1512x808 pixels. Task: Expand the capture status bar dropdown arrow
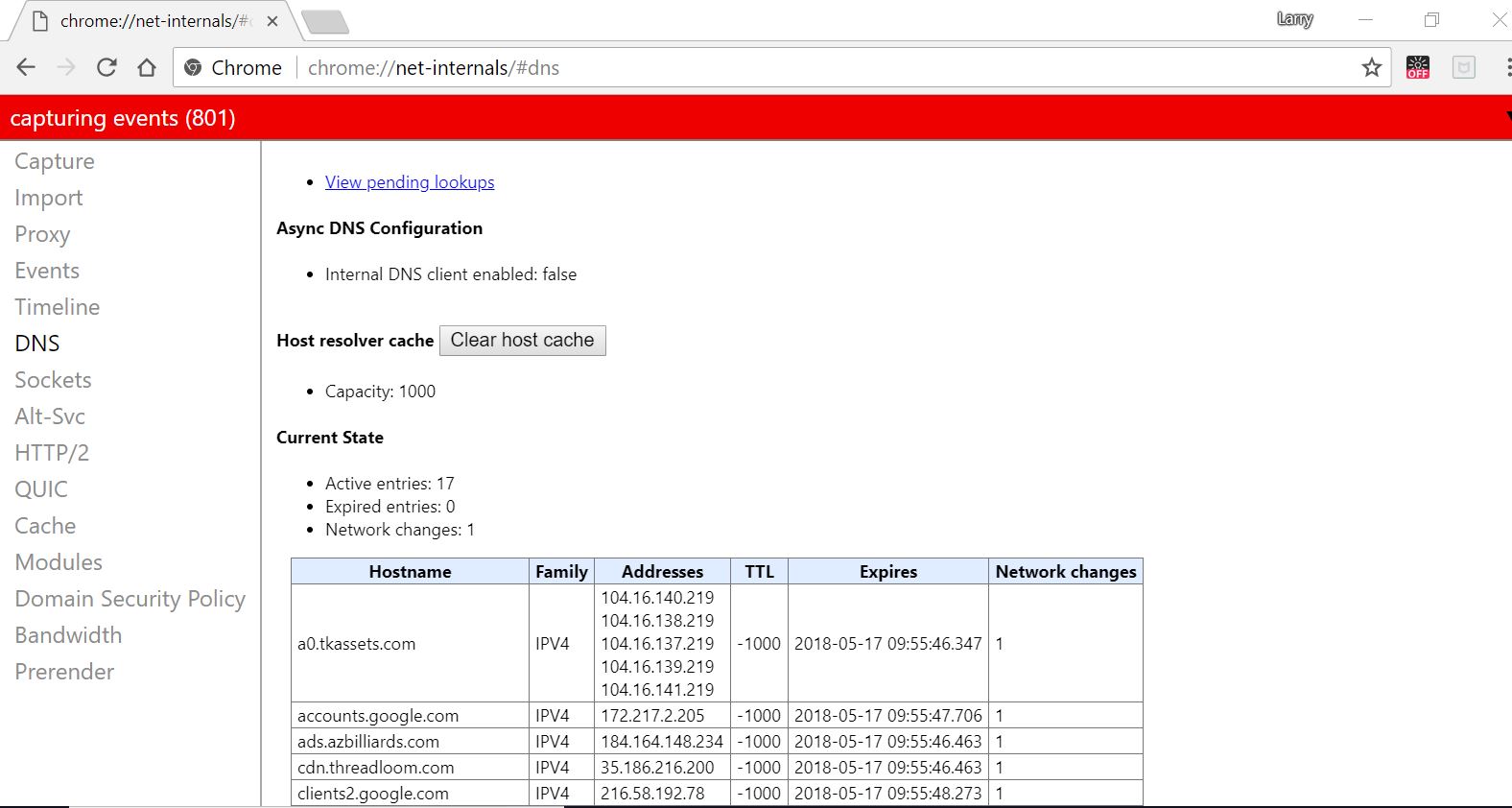[x=1507, y=117]
